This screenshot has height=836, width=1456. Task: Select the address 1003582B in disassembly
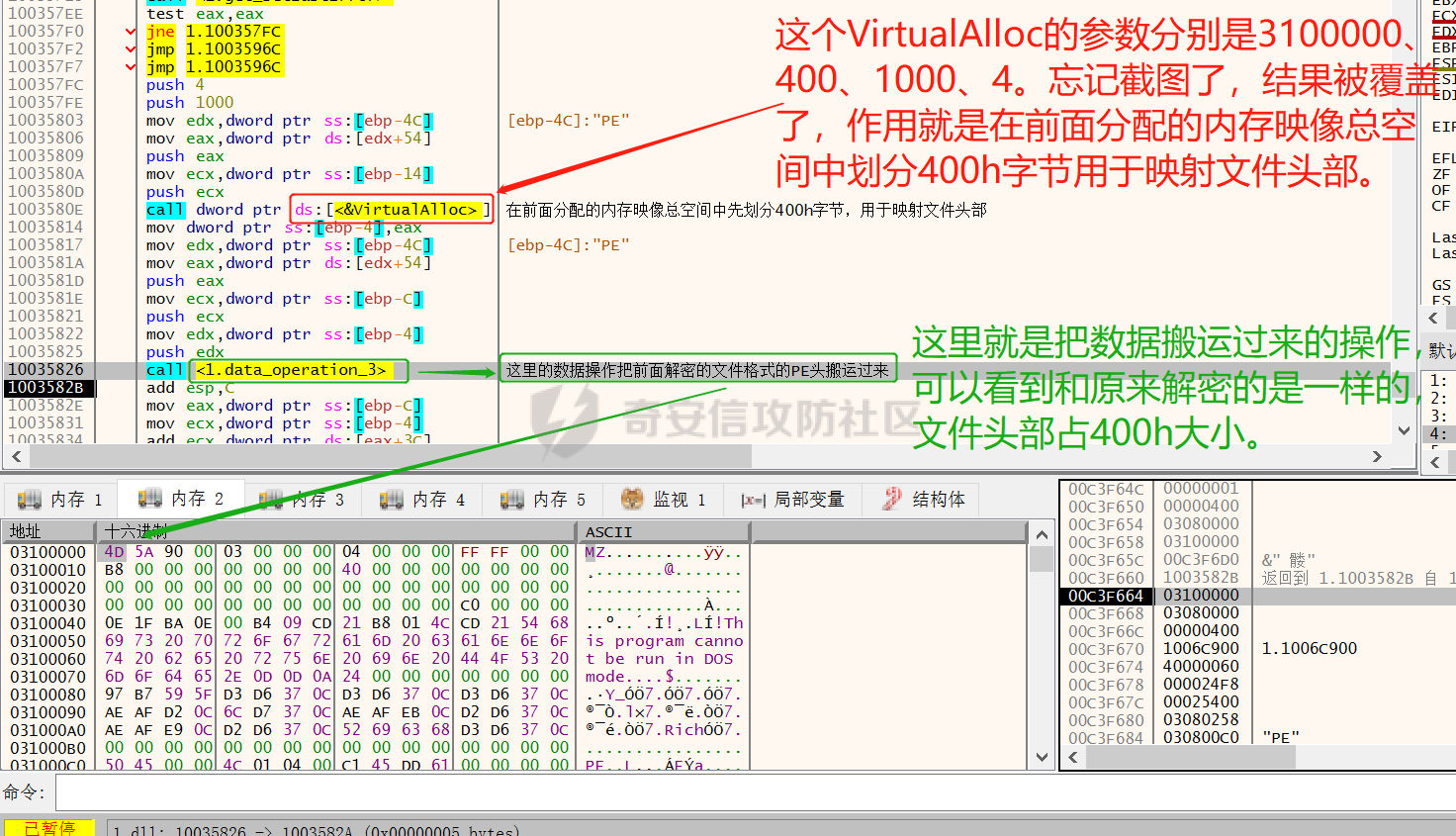click(46, 388)
